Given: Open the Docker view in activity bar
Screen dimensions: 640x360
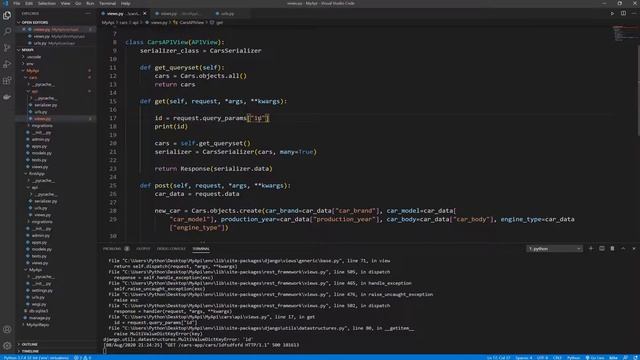Looking at the screenshot, I should [7, 97].
